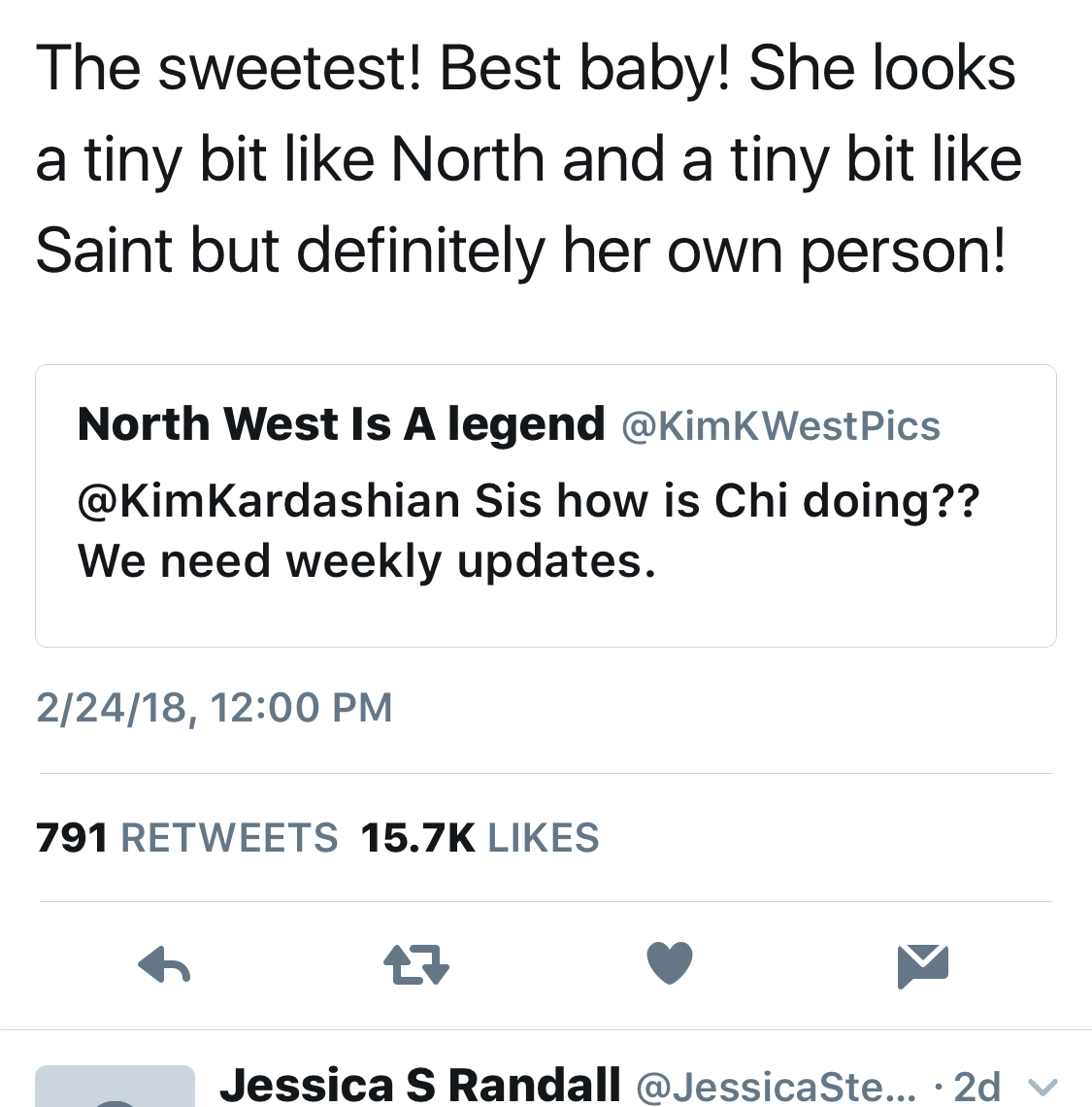This screenshot has height=1107, width=1092.
Task: Click the @JessicaSte... handle
Action: coord(776,1087)
